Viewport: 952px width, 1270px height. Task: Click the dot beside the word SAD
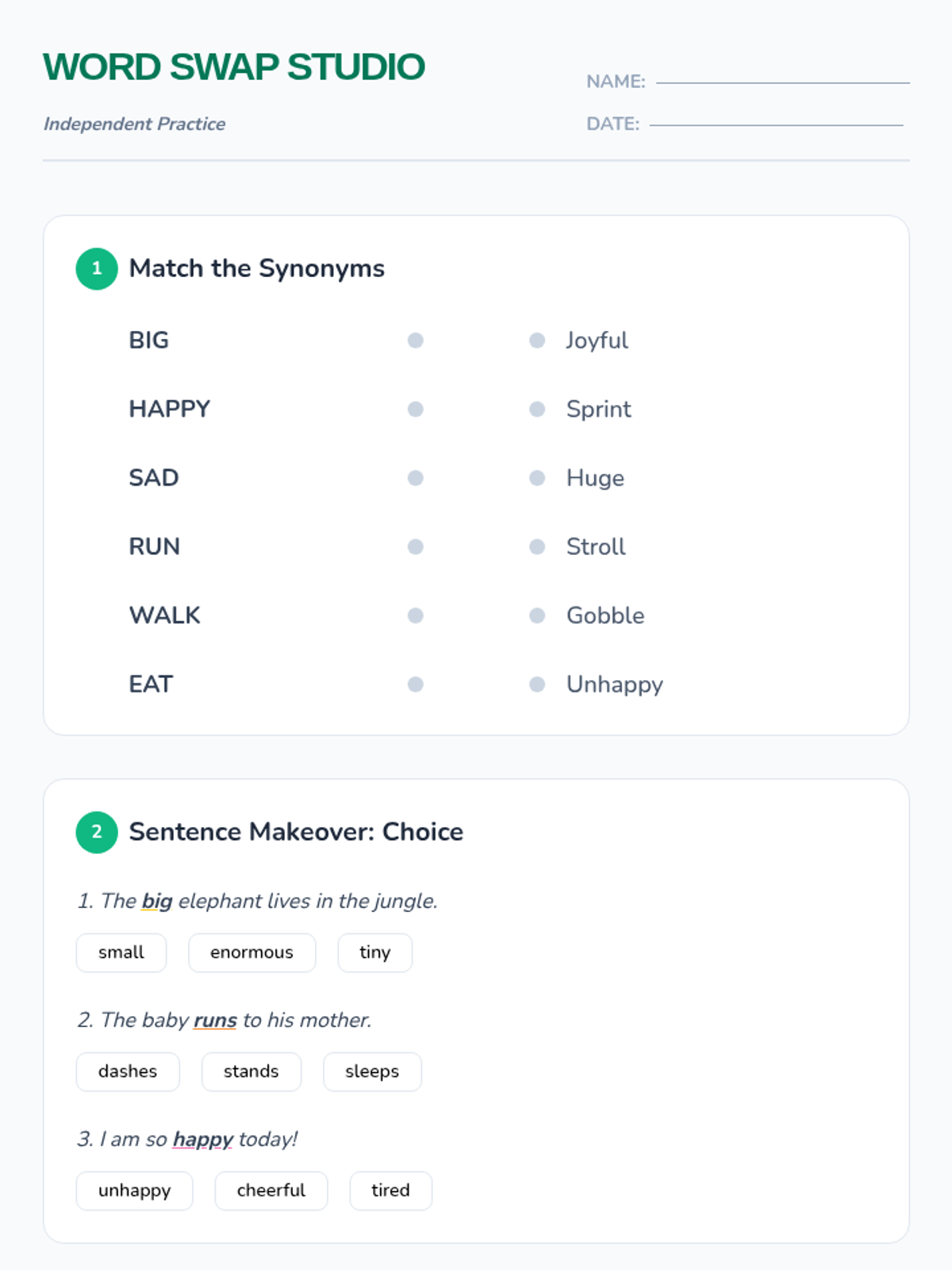click(415, 478)
